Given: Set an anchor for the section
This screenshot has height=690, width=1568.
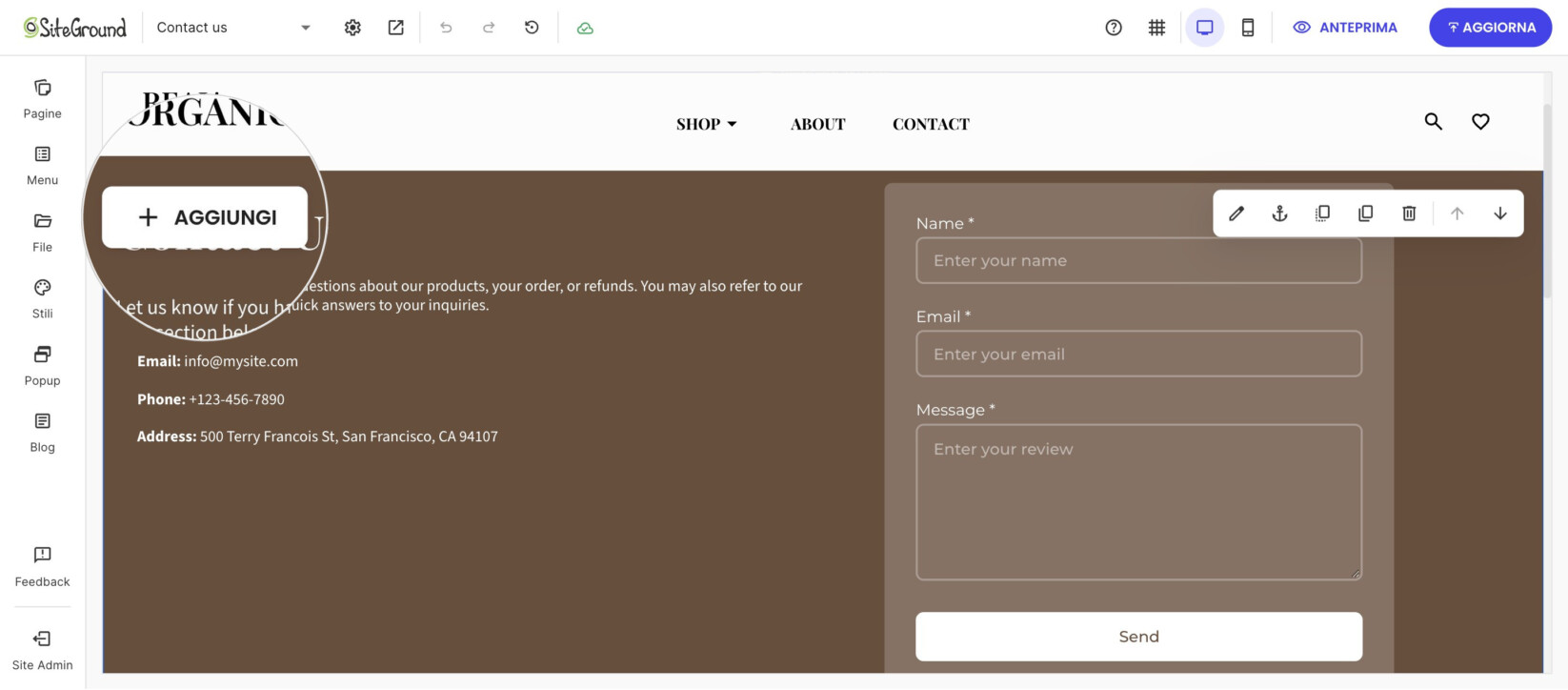Looking at the screenshot, I should pos(1279,213).
